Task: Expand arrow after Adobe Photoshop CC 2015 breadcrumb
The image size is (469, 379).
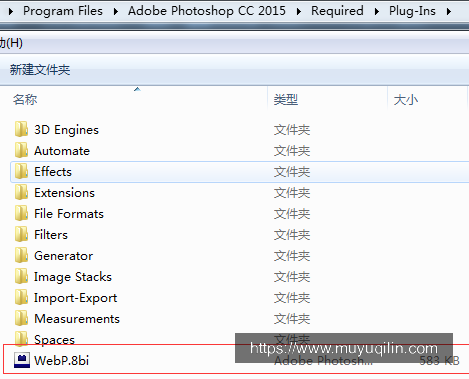Action: coord(299,12)
